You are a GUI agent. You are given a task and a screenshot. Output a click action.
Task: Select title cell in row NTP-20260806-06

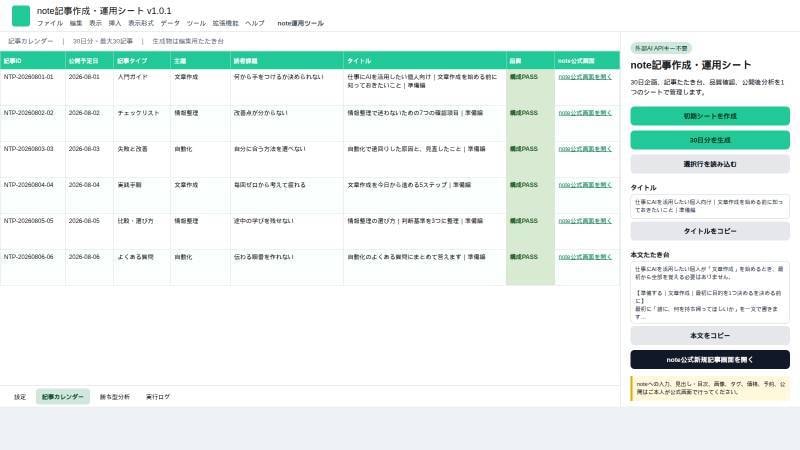pyautogui.click(x=424, y=267)
